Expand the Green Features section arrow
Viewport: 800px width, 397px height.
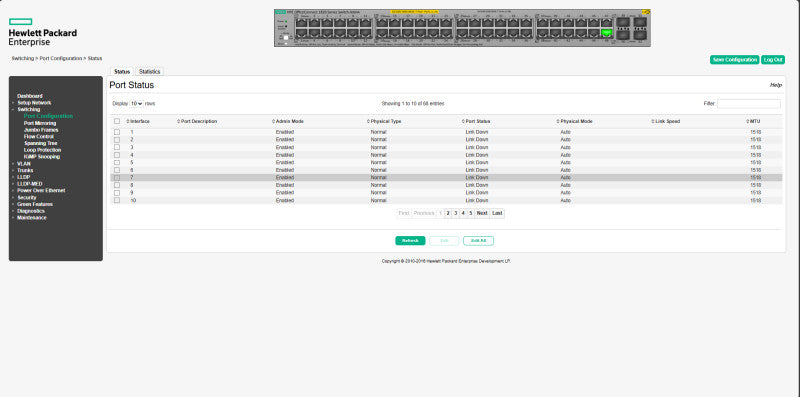(13, 204)
